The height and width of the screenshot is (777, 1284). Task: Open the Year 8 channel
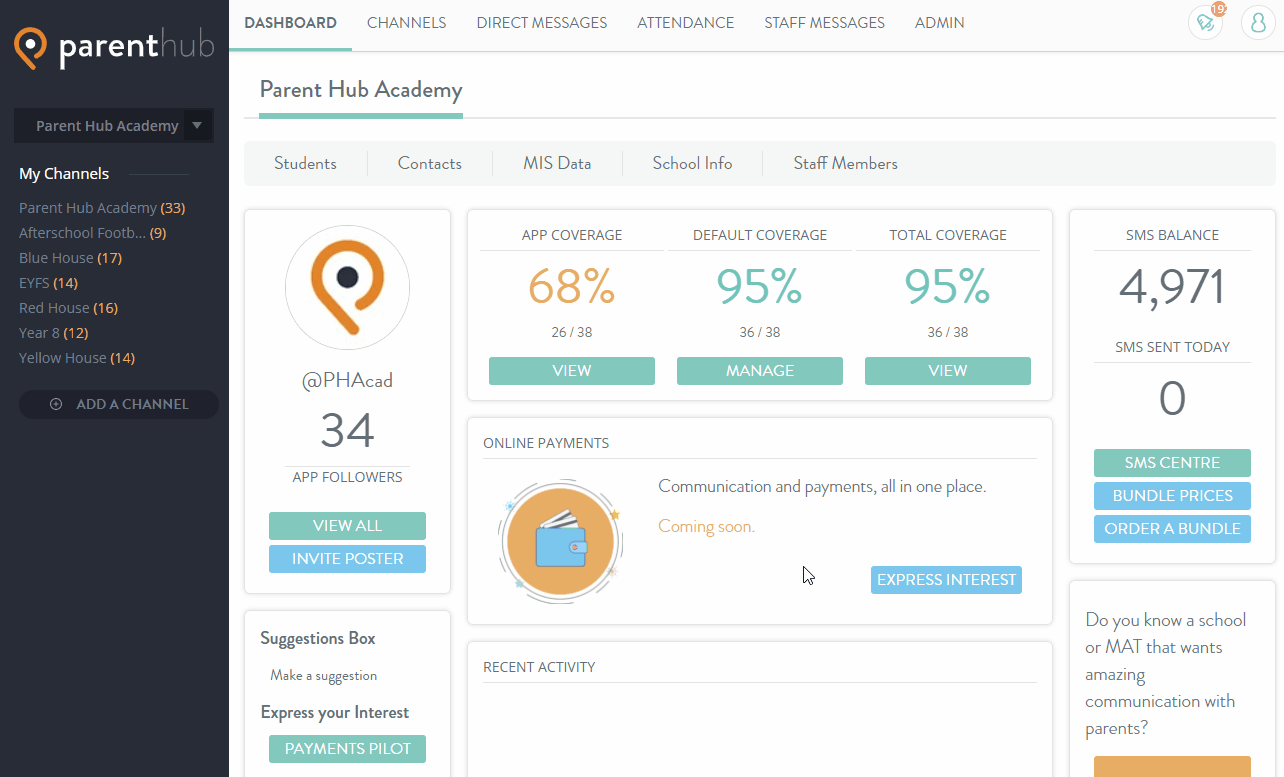[54, 333]
